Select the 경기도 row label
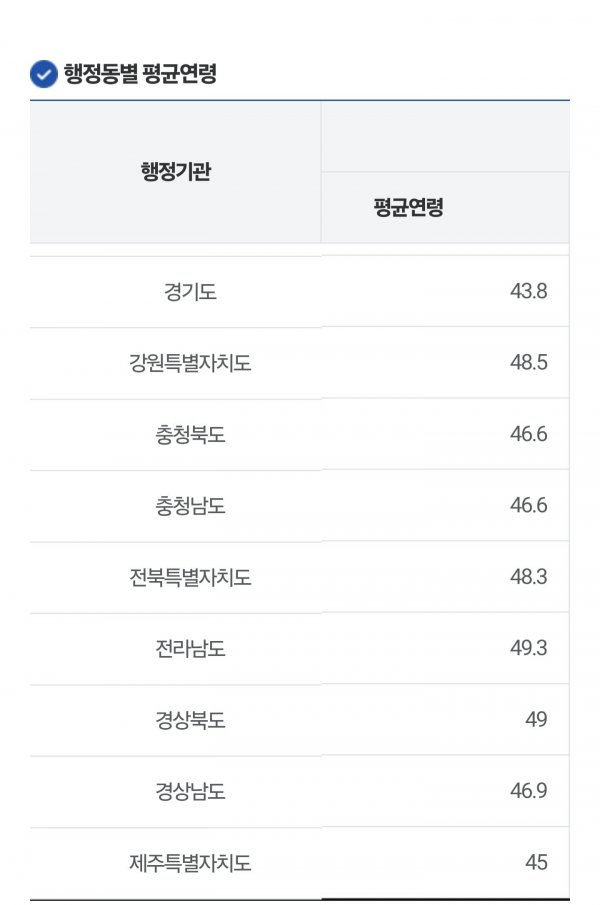The width and height of the screenshot is (600, 905). click(190, 291)
